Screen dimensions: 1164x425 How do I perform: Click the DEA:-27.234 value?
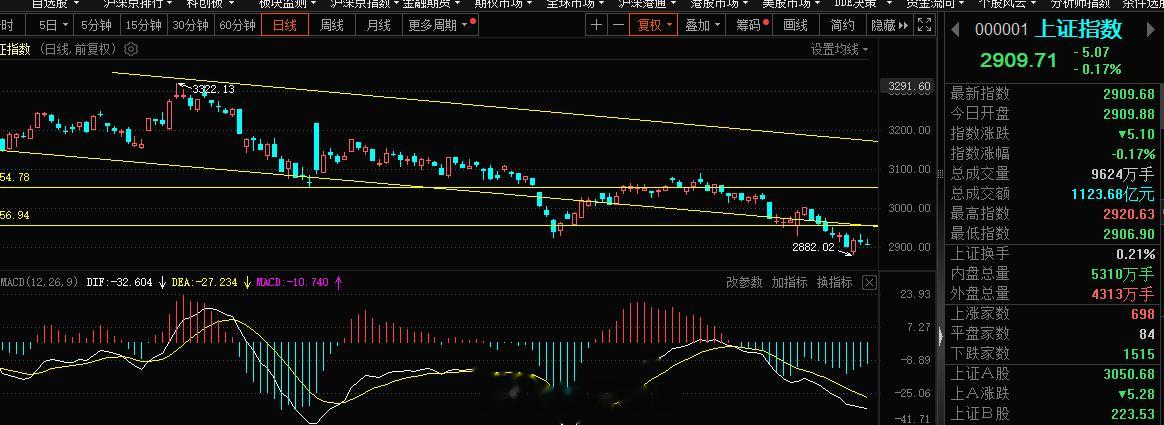click(x=204, y=283)
